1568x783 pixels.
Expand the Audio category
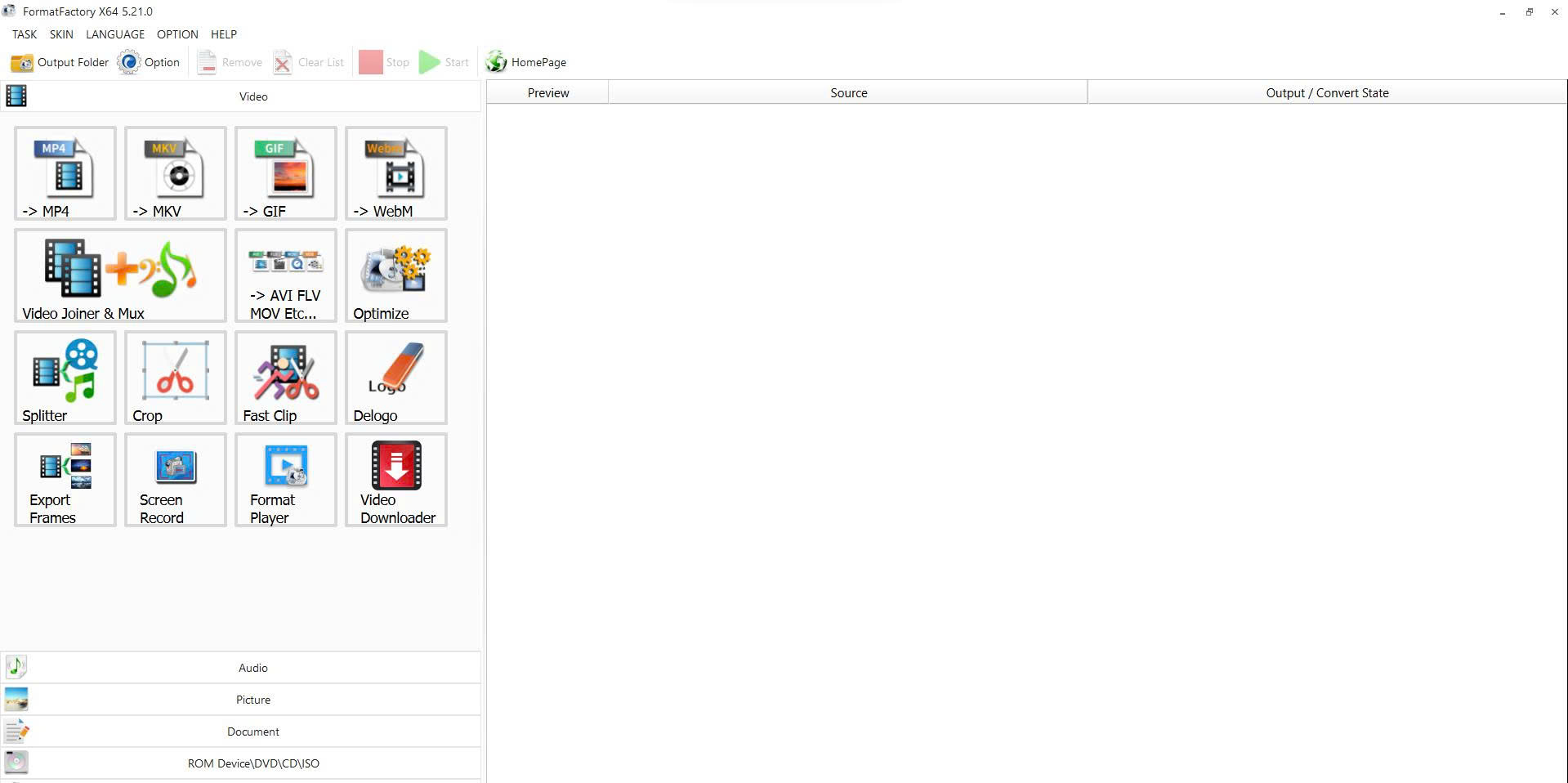[240, 668]
